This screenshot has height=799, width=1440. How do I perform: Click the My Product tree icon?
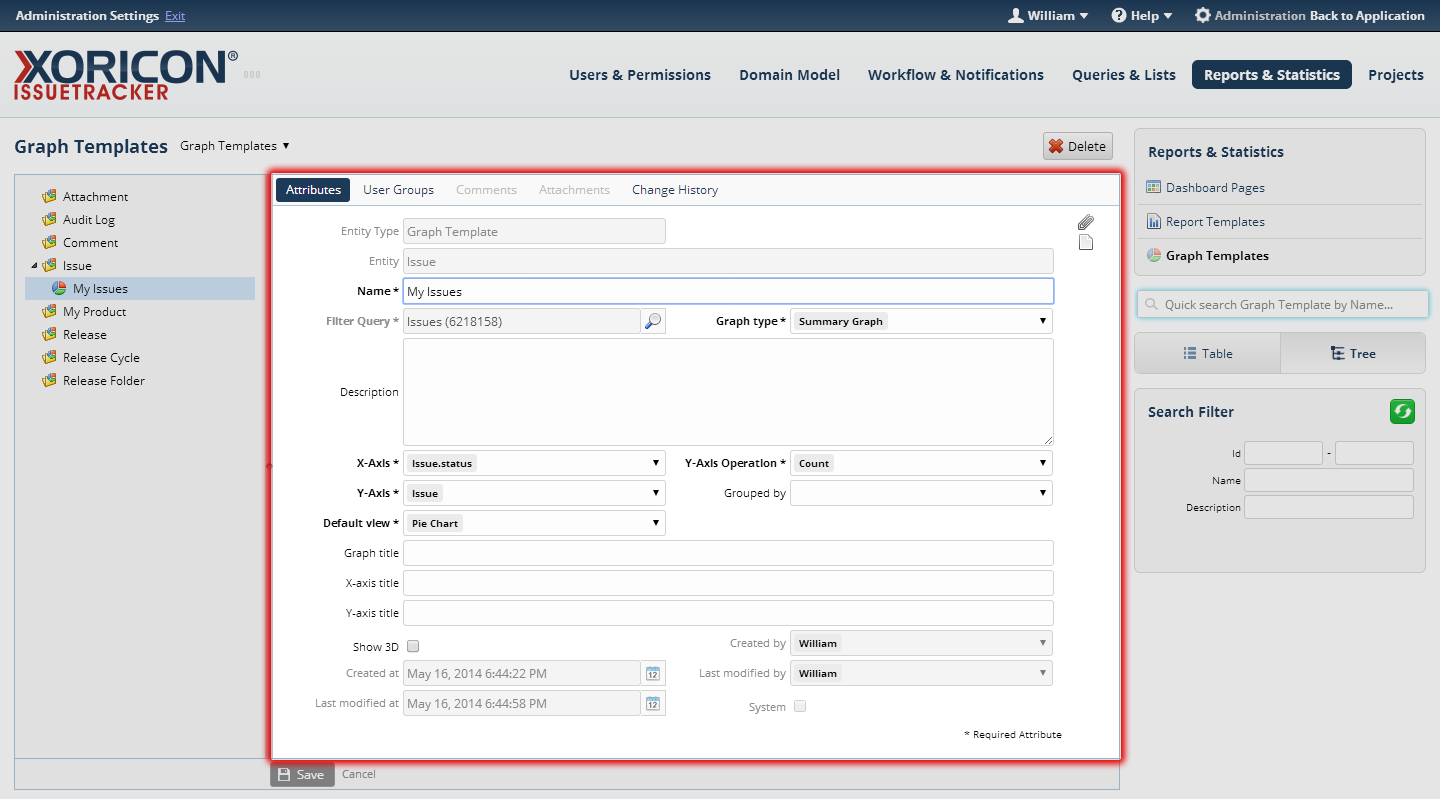tap(48, 311)
